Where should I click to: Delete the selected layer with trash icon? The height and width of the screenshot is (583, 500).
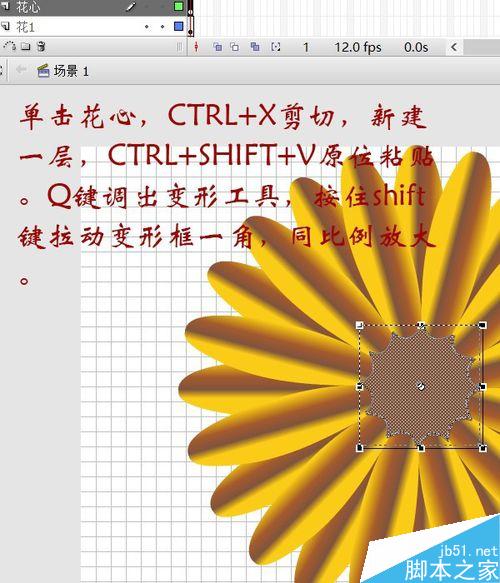point(41,46)
